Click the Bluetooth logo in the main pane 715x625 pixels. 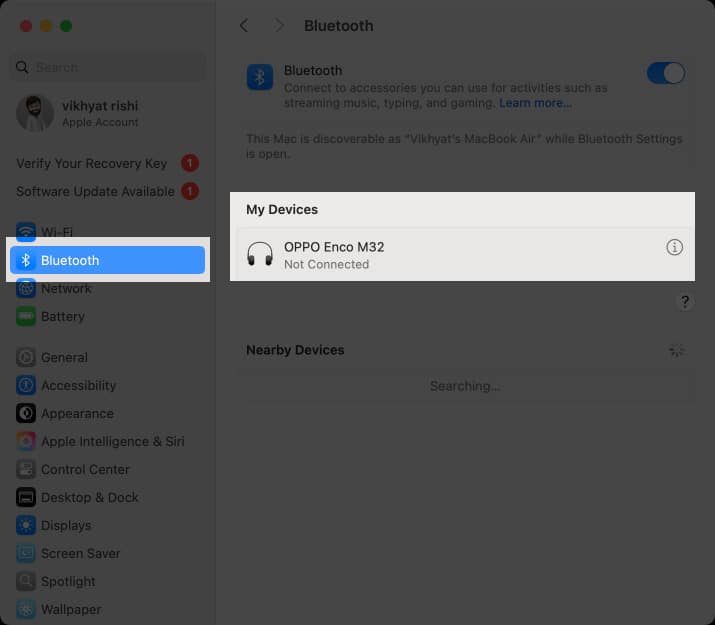pos(260,77)
